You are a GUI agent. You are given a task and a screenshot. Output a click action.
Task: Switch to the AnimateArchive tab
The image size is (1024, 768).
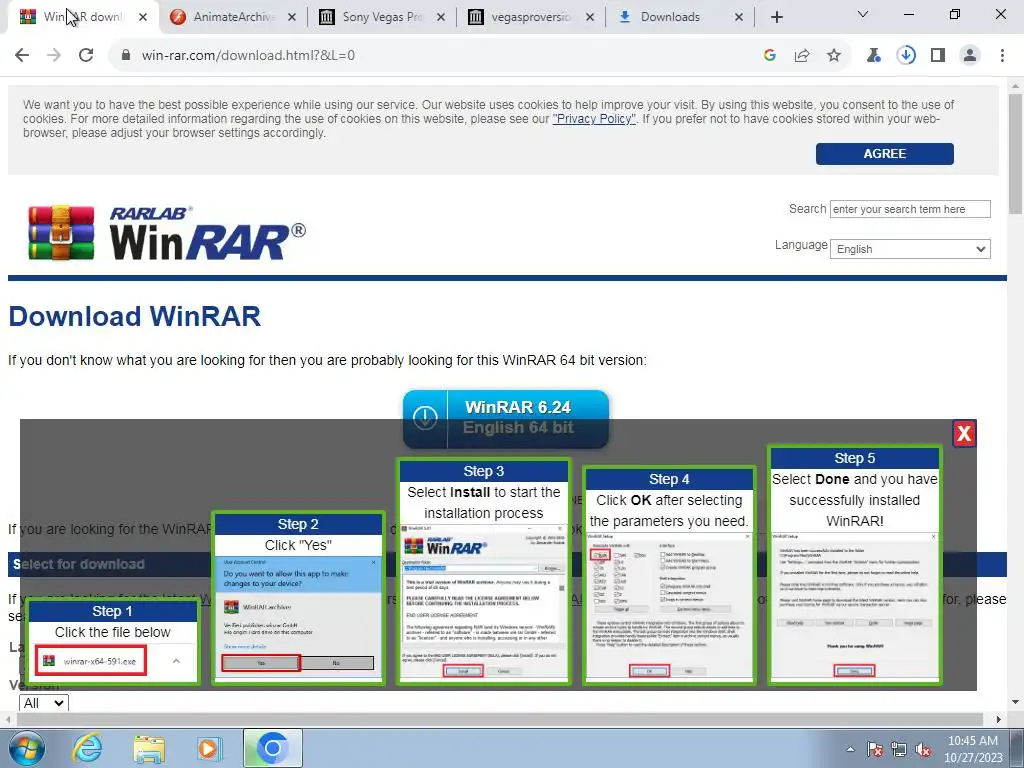(x=232, y=17)
